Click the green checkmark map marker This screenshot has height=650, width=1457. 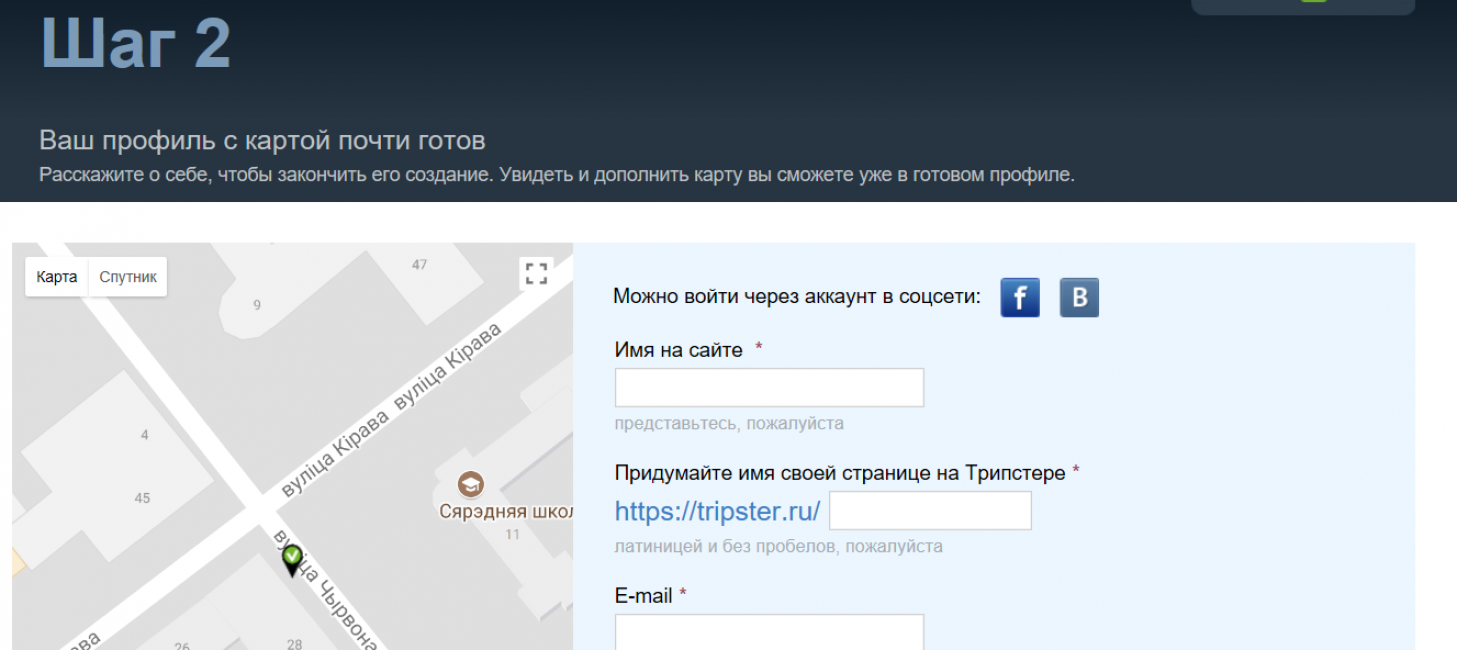pyautogui.click(x=292, y=558)
